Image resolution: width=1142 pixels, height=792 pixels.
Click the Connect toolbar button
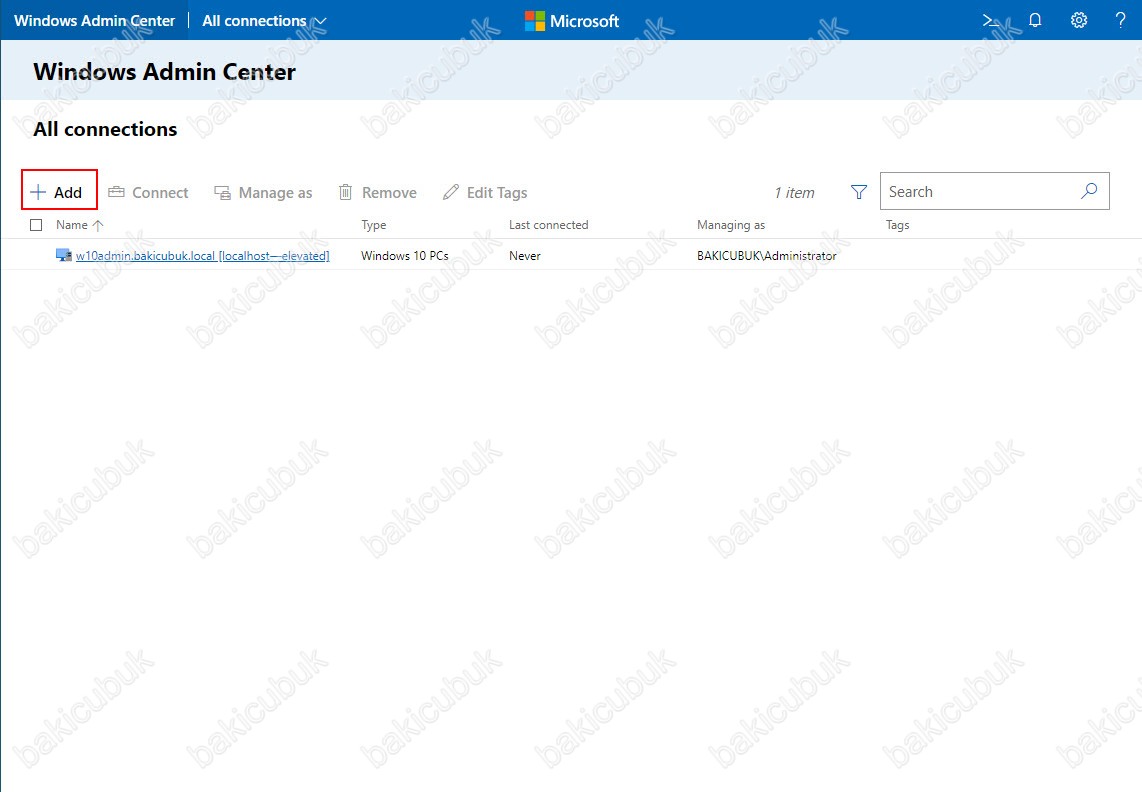click(149, 192)
